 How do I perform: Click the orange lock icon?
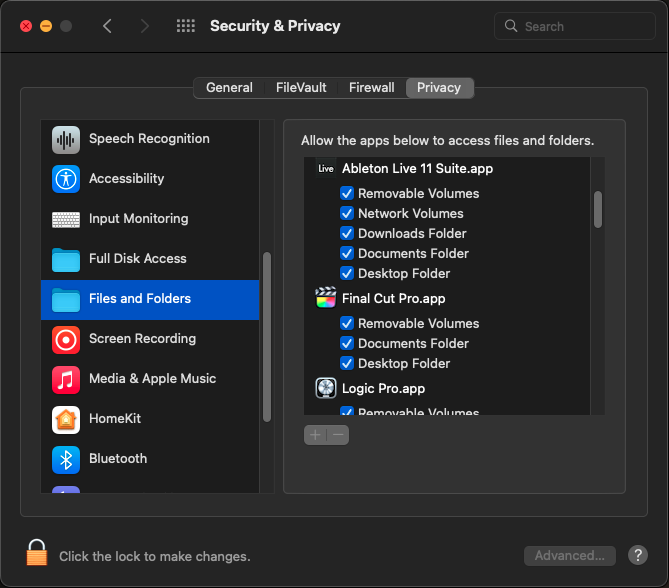pos(37,552)
